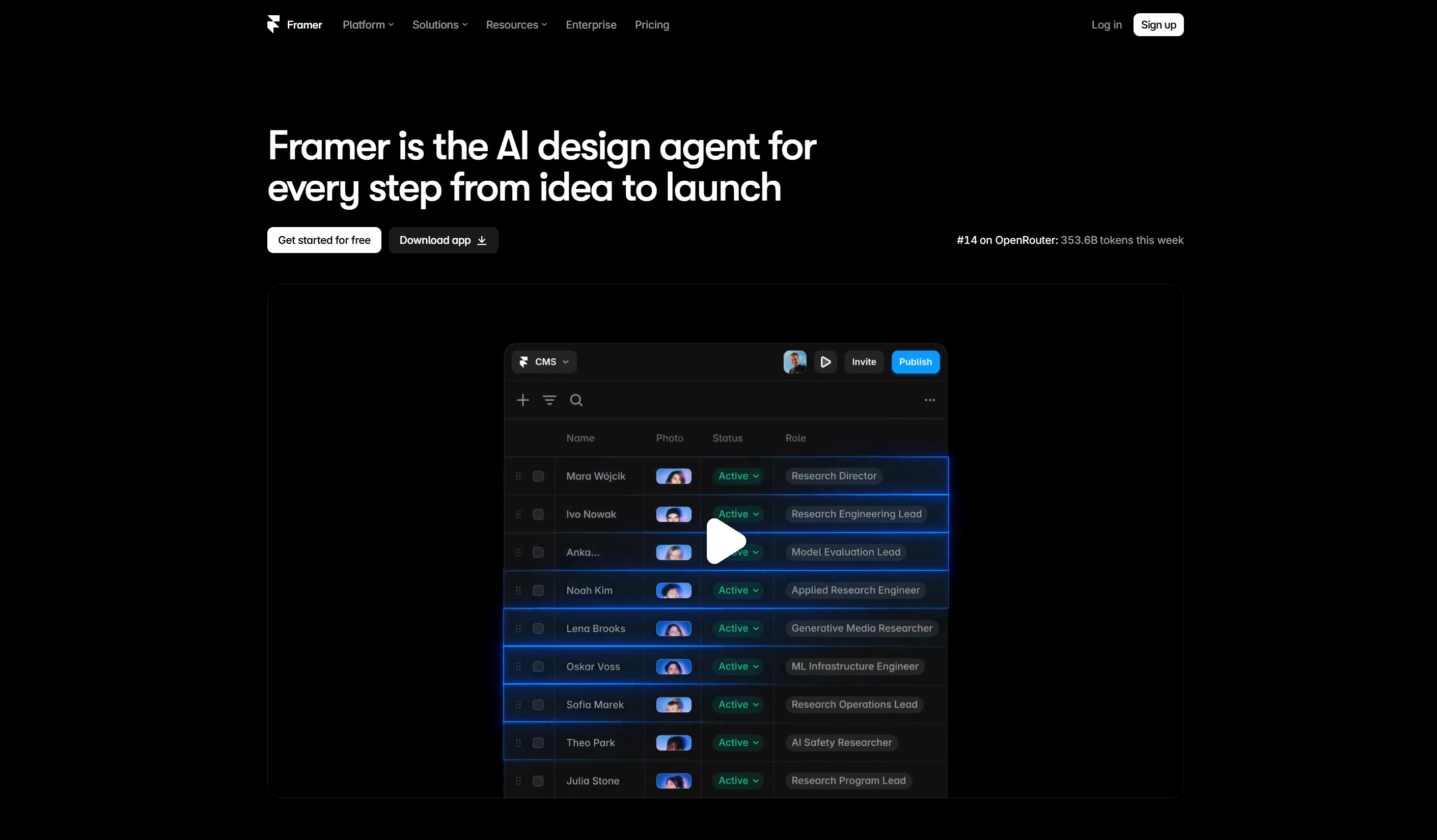Image resolution: width=1437 pixels, height=840 pixels.
Task: Open the Platform menu in navbar
Action: [368, 24]
